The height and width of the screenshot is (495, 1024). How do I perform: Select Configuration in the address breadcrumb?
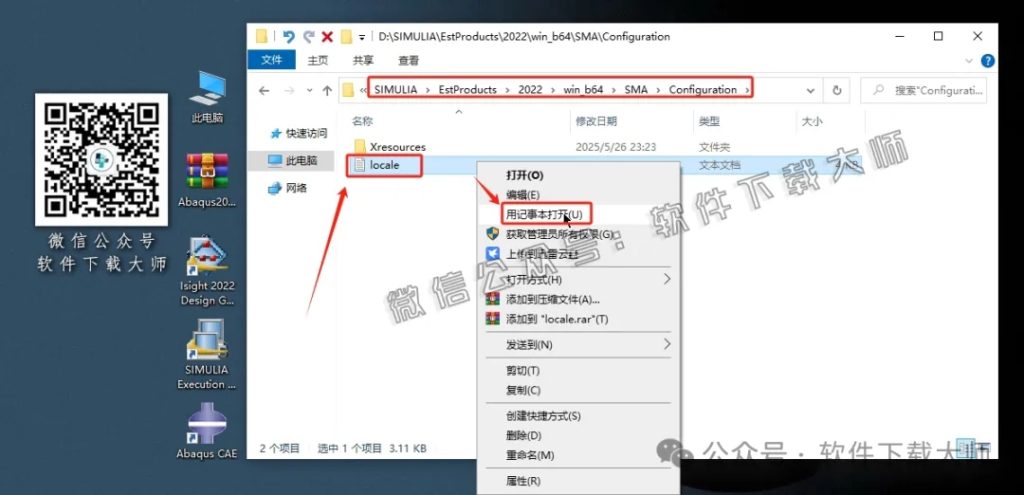click(703, 89)
